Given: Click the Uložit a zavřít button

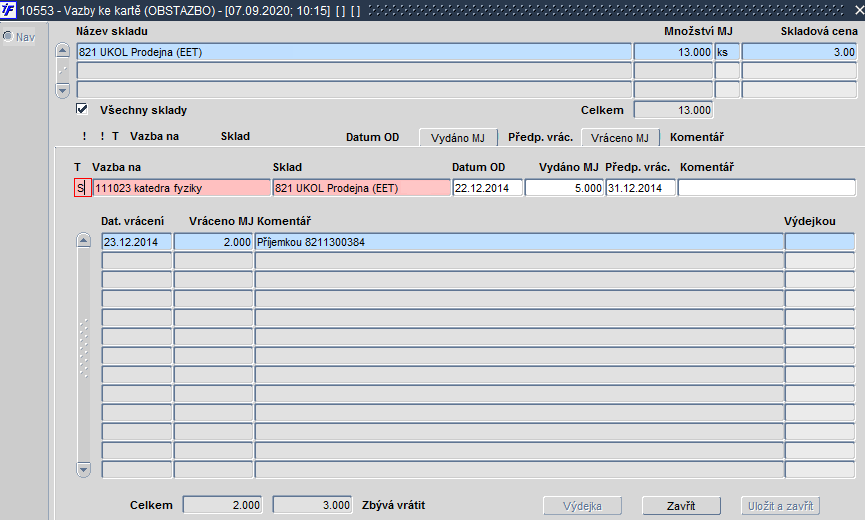Looking at the screenshot, I should click(780, 506).
